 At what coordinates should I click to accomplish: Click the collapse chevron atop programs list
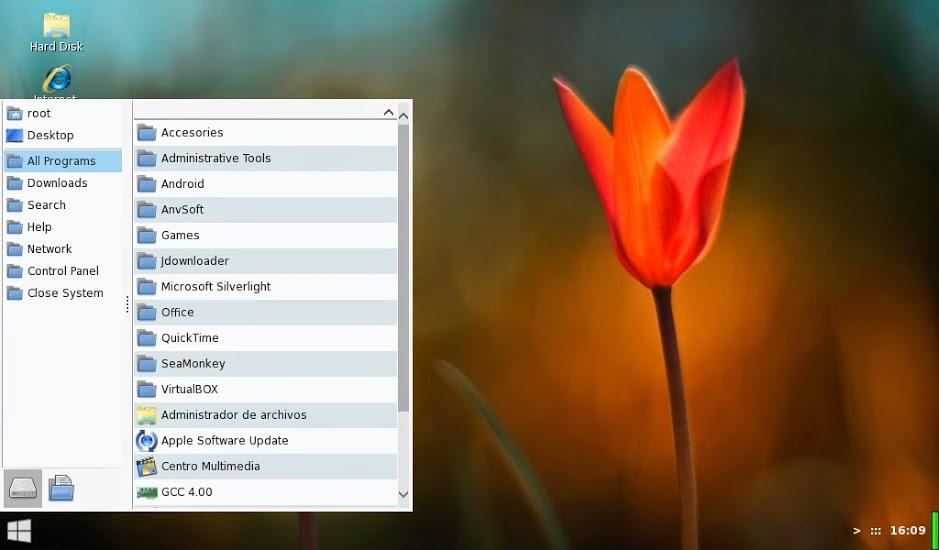pyautogui.click(x=388, y=112)
